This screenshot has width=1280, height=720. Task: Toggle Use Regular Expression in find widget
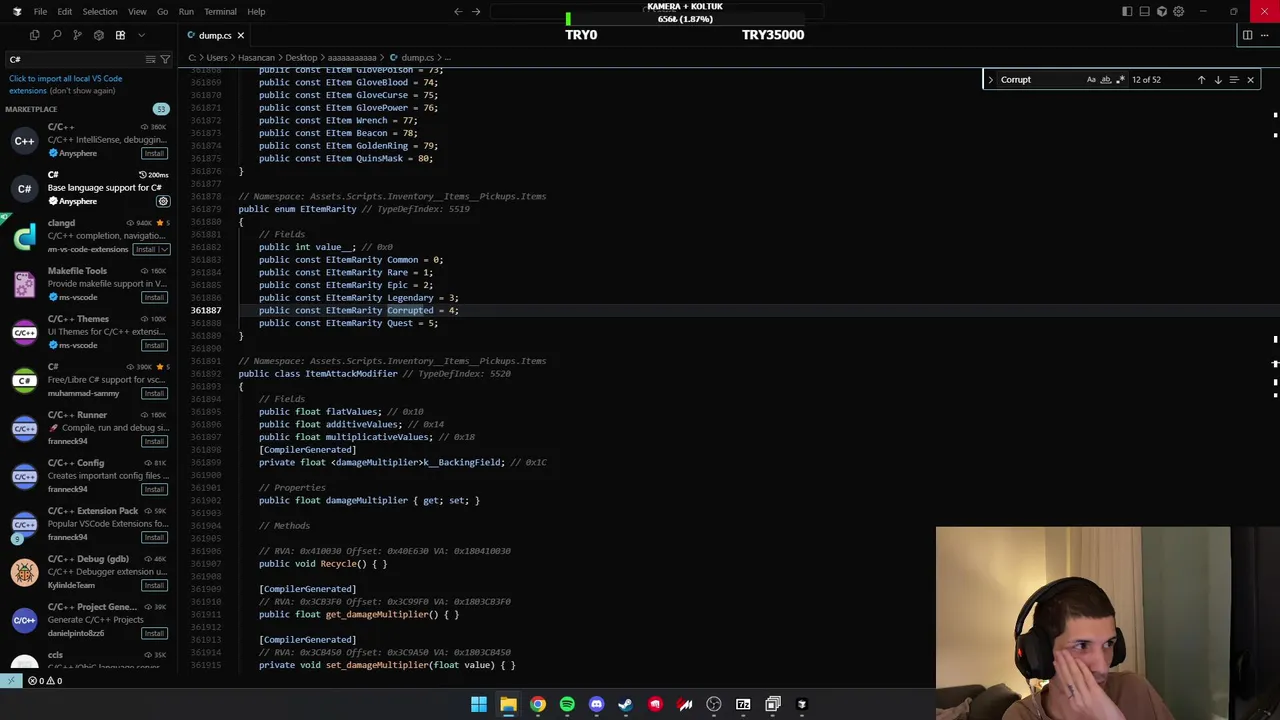(1120, 79)
